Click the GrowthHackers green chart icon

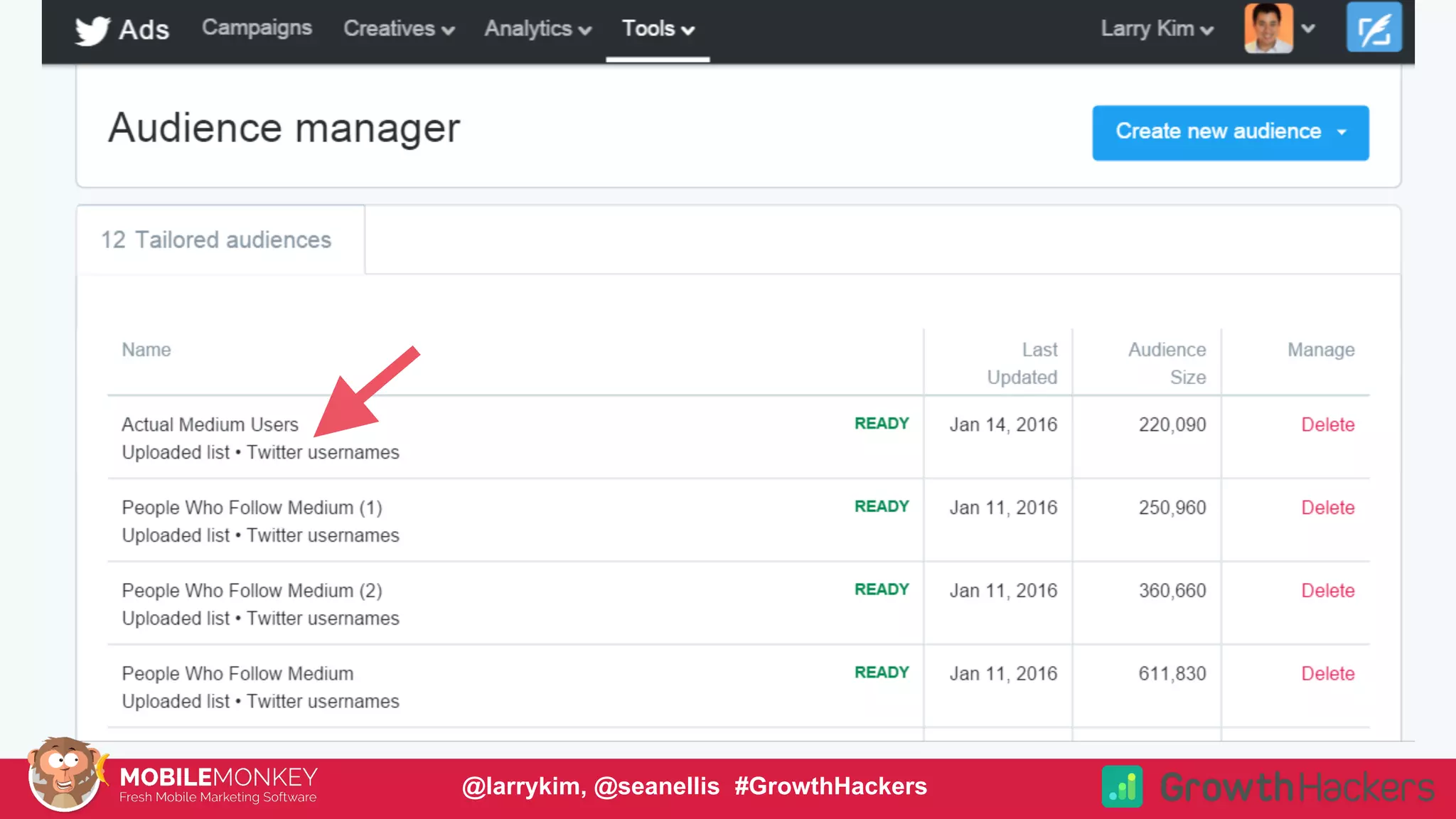[x=1122, y=786]
